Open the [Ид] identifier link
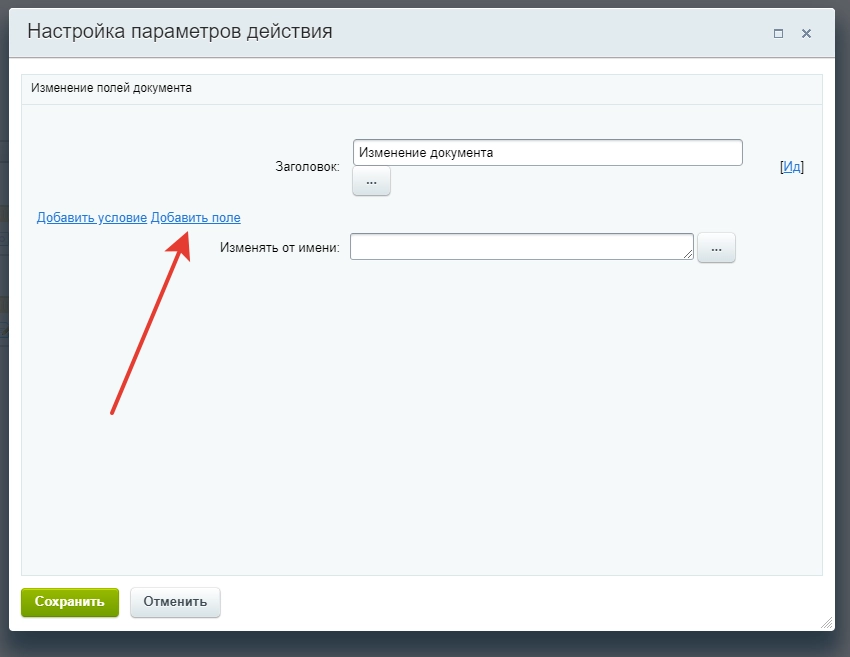Image resolution: width=850 pixels, height=657 pixels. tap(793, 166)
